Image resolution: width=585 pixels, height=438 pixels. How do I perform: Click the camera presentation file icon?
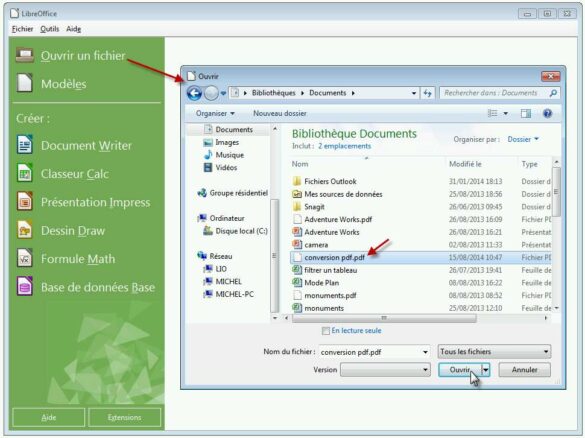click(297, 245)
